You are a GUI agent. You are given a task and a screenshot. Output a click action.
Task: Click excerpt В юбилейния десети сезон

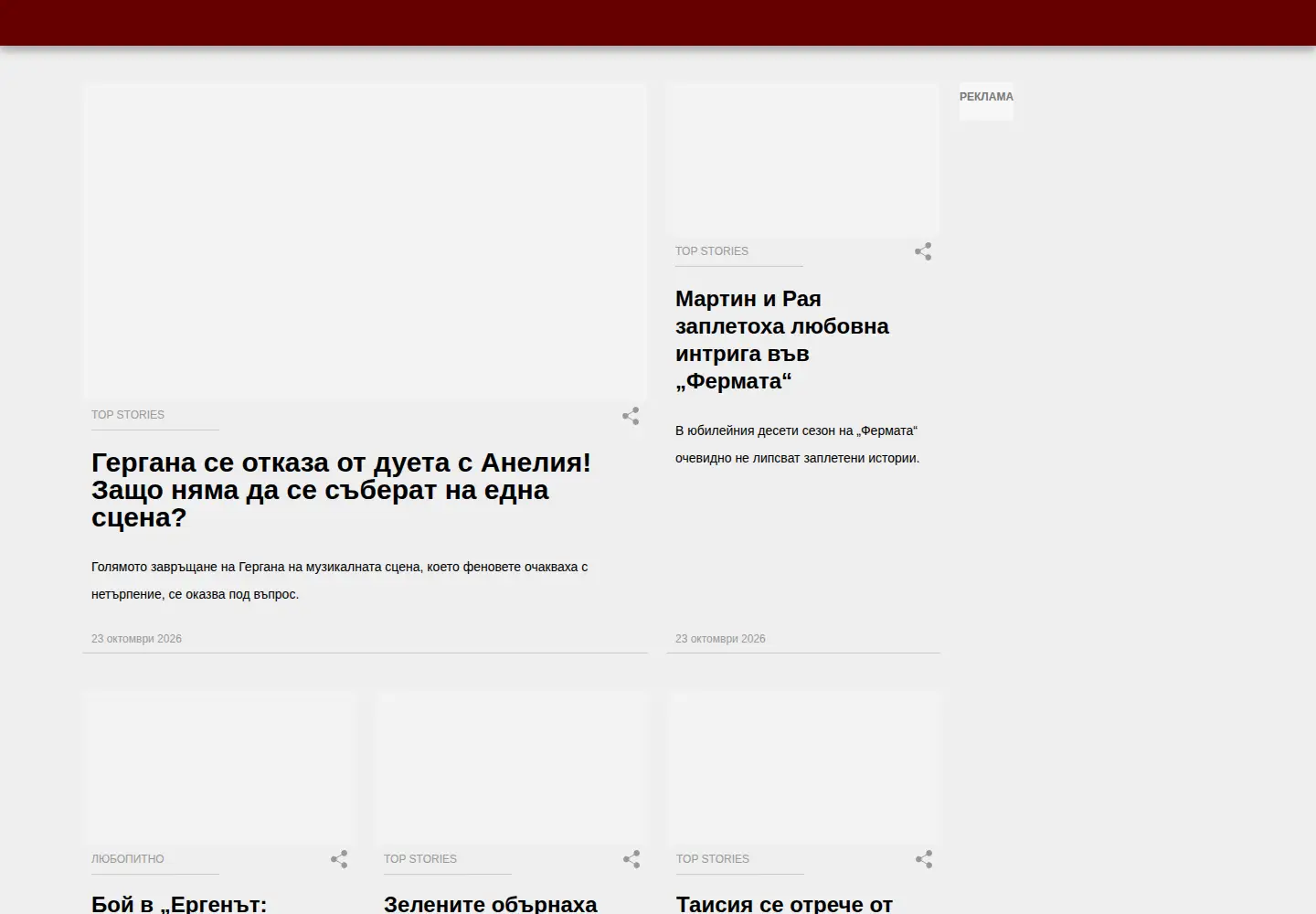tap(797, 444)
